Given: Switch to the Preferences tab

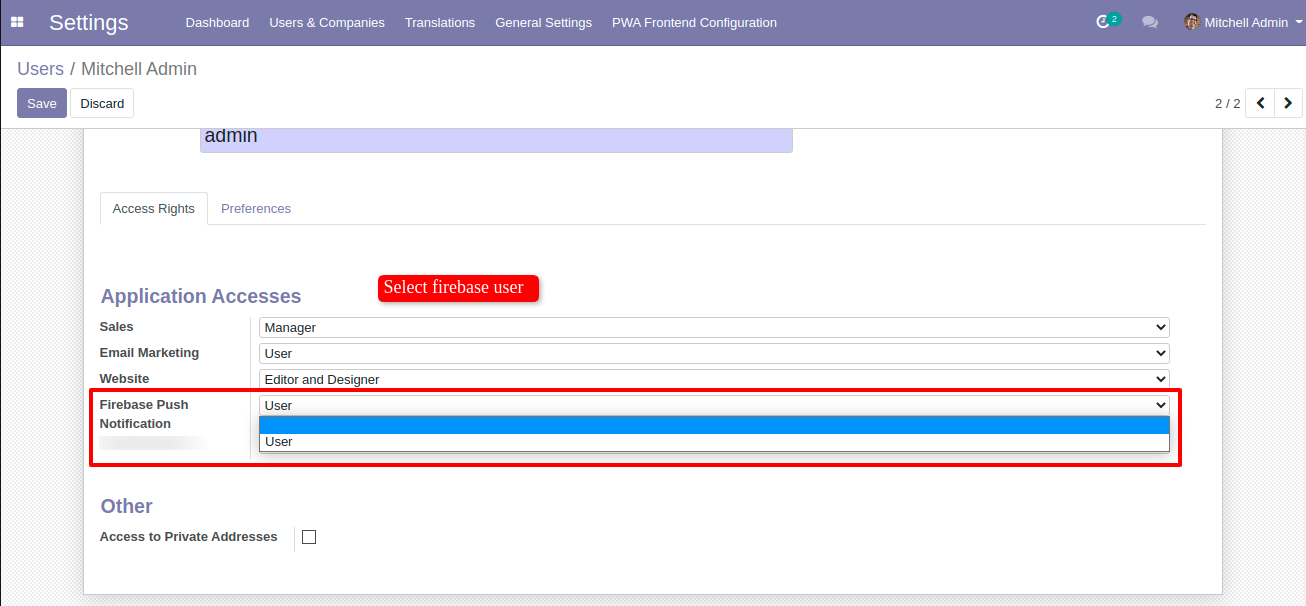Looking at the screenshot, I should tap(256, 209).
